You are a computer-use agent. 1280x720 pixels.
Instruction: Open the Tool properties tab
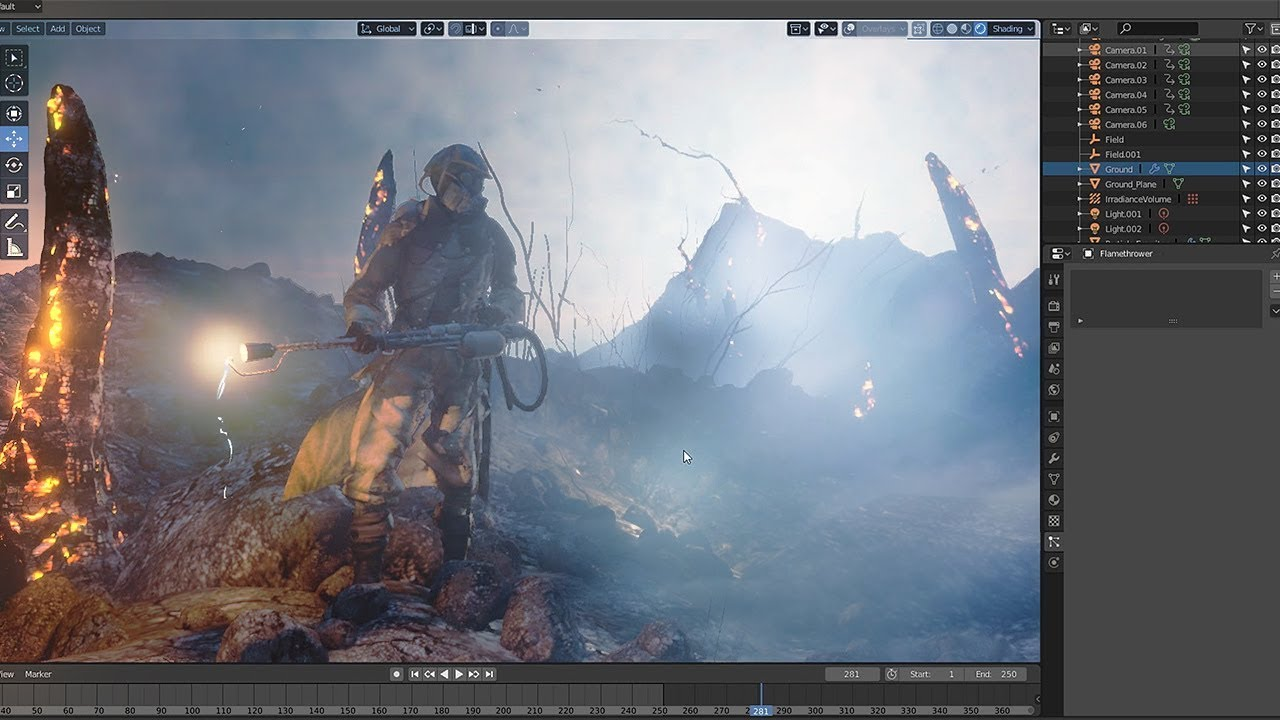coord(1054,280)
